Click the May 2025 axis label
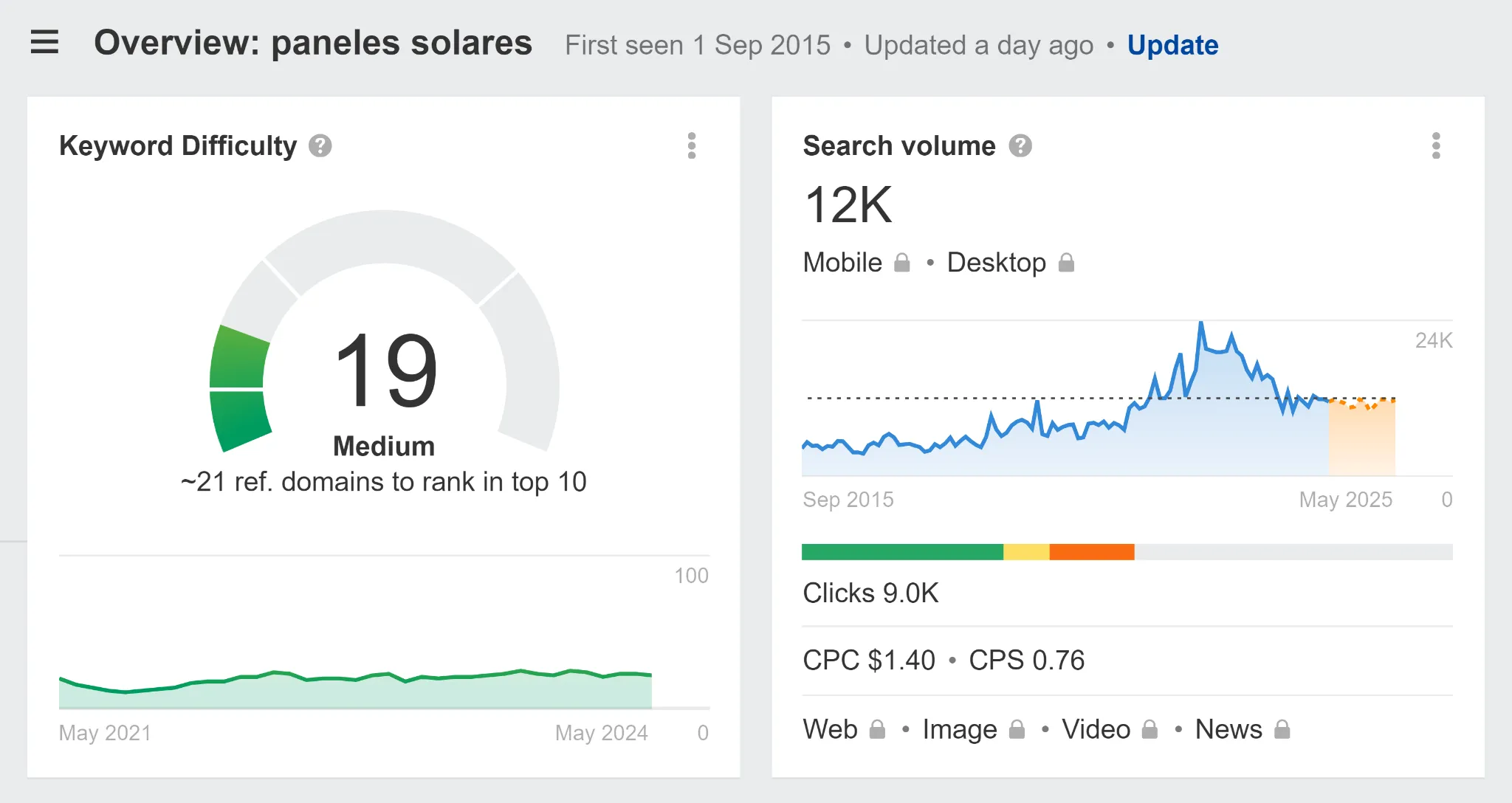This screenshot has height=803, width=1512. 1345,499
